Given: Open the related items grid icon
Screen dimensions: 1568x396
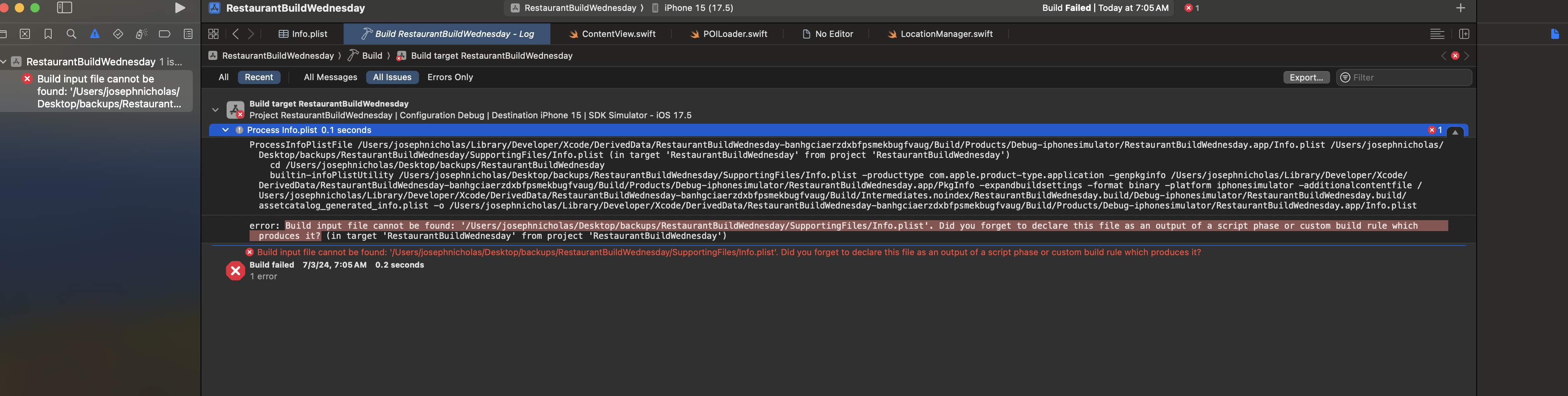Looking at the screenshot, I should click(213, 34).
